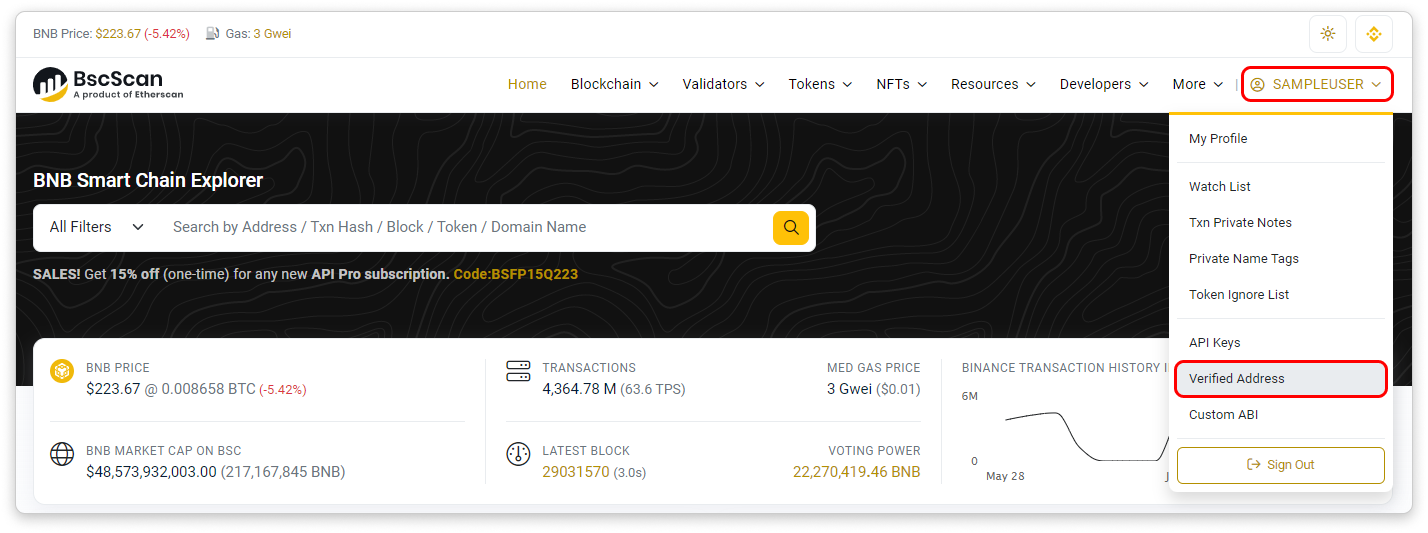Select Verified Address from account menu

1236,379
